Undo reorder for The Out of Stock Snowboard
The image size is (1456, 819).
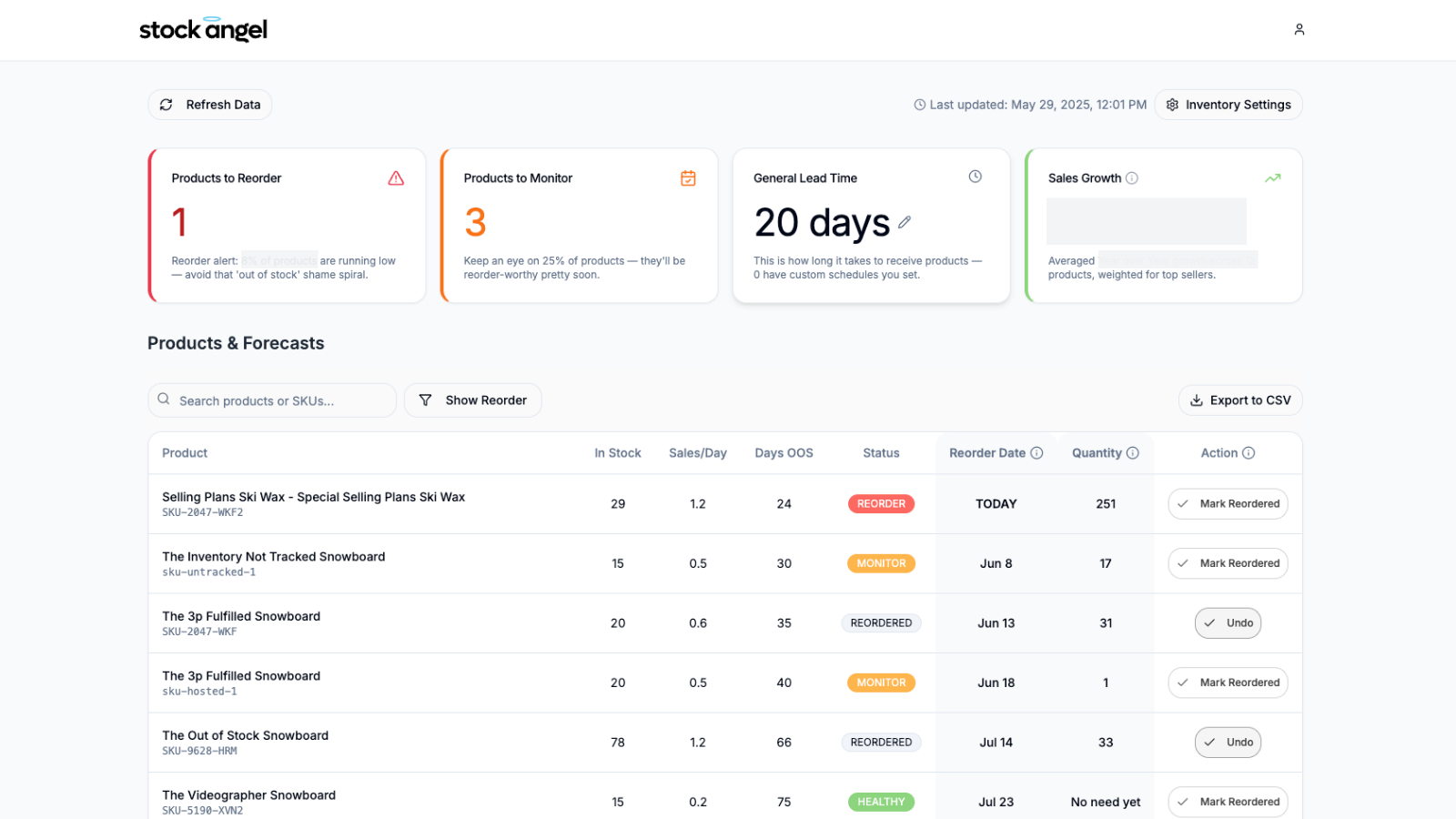[x=1228, y=743]
